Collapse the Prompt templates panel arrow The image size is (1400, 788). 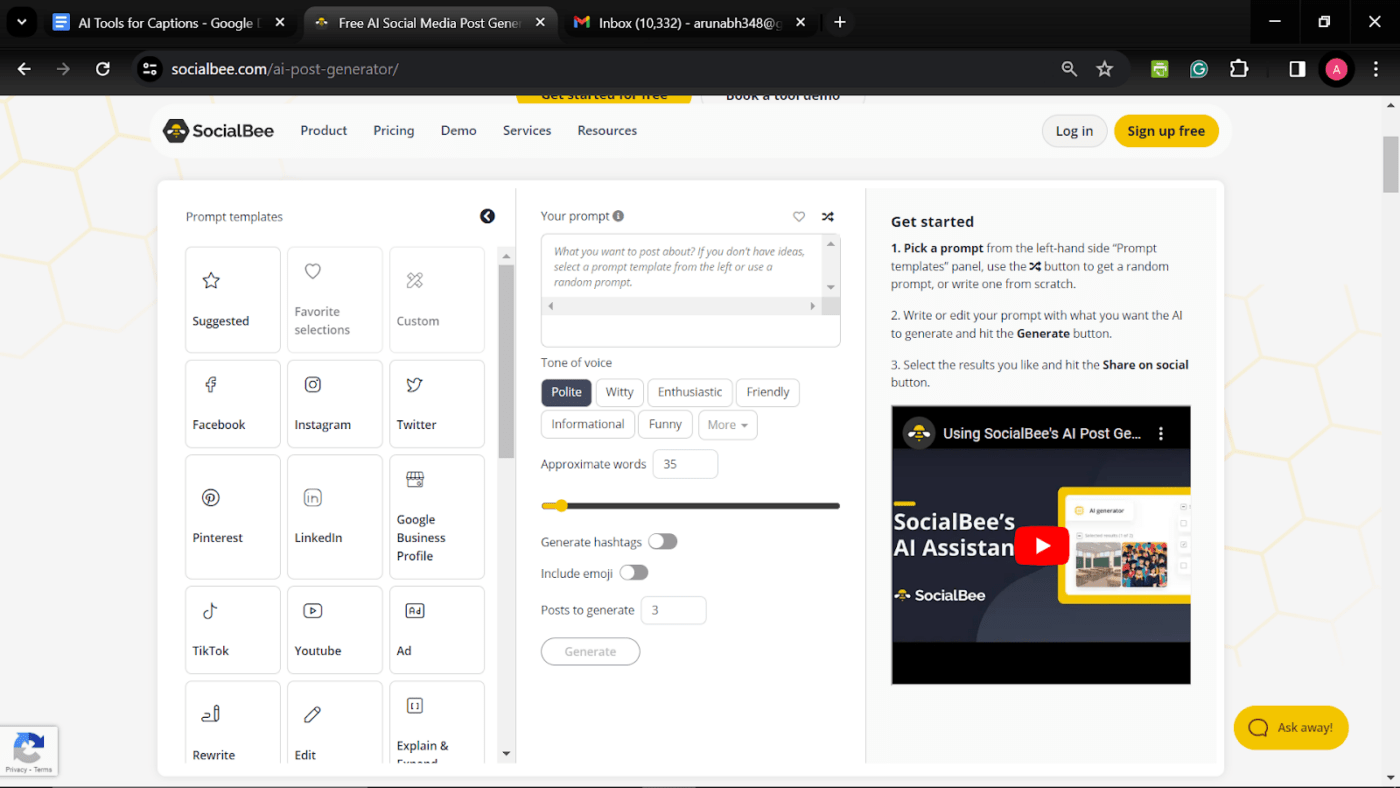click(487, 216)
